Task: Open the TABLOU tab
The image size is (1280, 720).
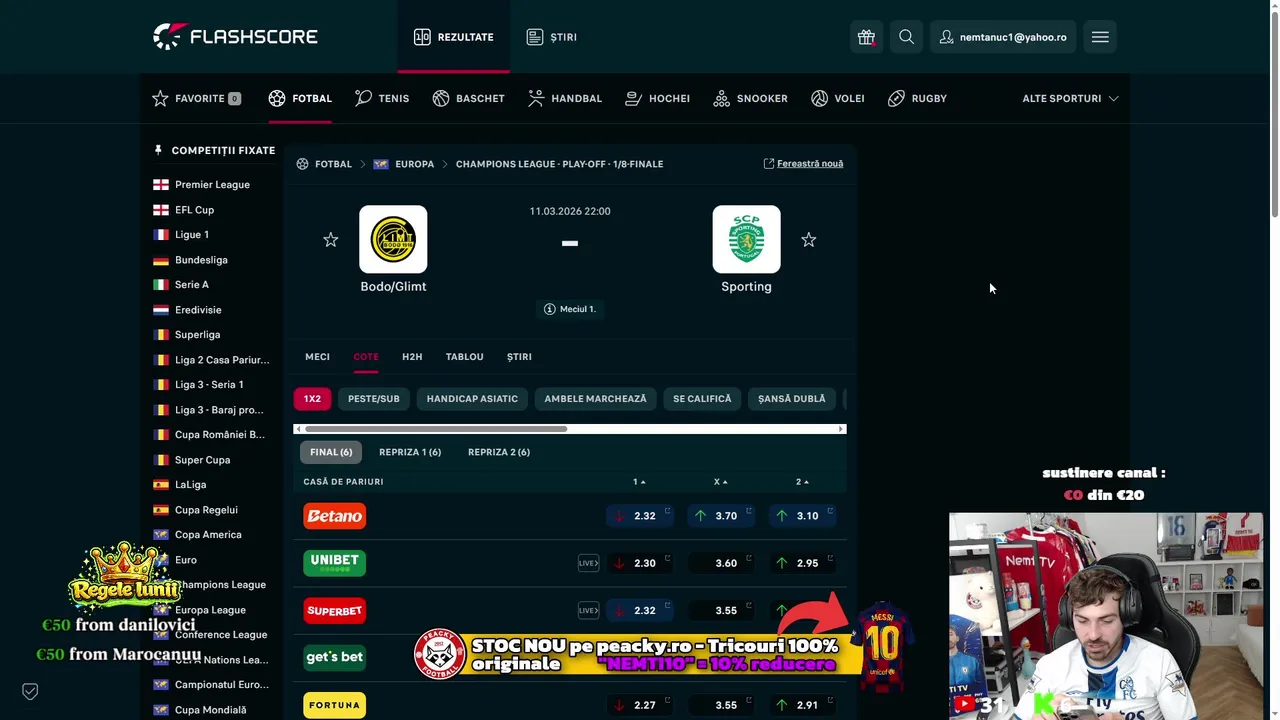Action: [464, 357]
